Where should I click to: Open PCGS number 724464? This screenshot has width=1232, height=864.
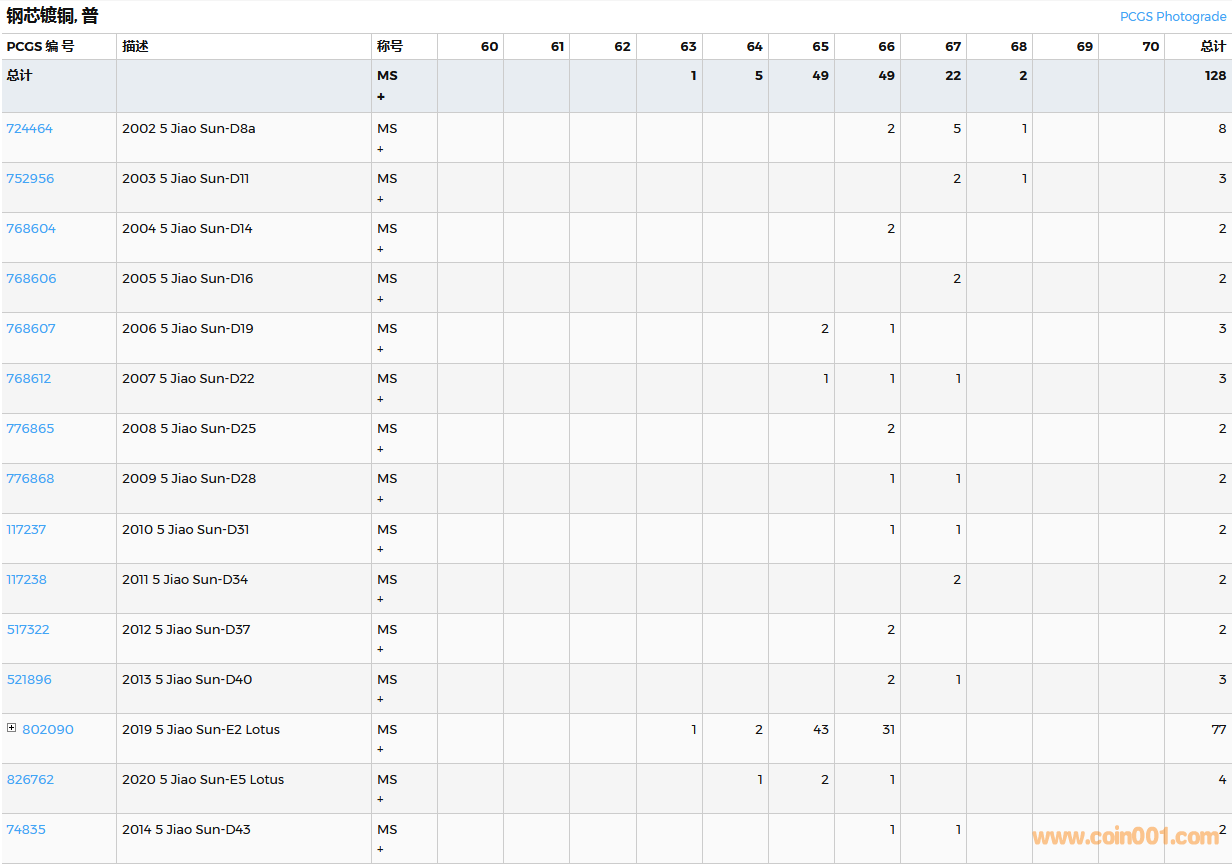pos(30,129)
